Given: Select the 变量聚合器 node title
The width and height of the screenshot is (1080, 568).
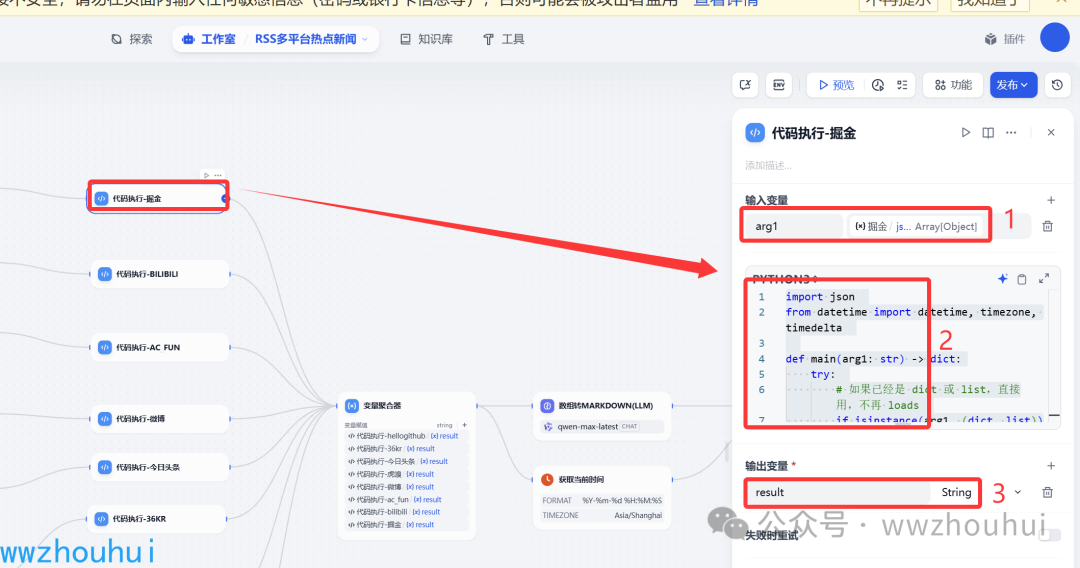Looking at the screenshot, I should tap(382, 406).
